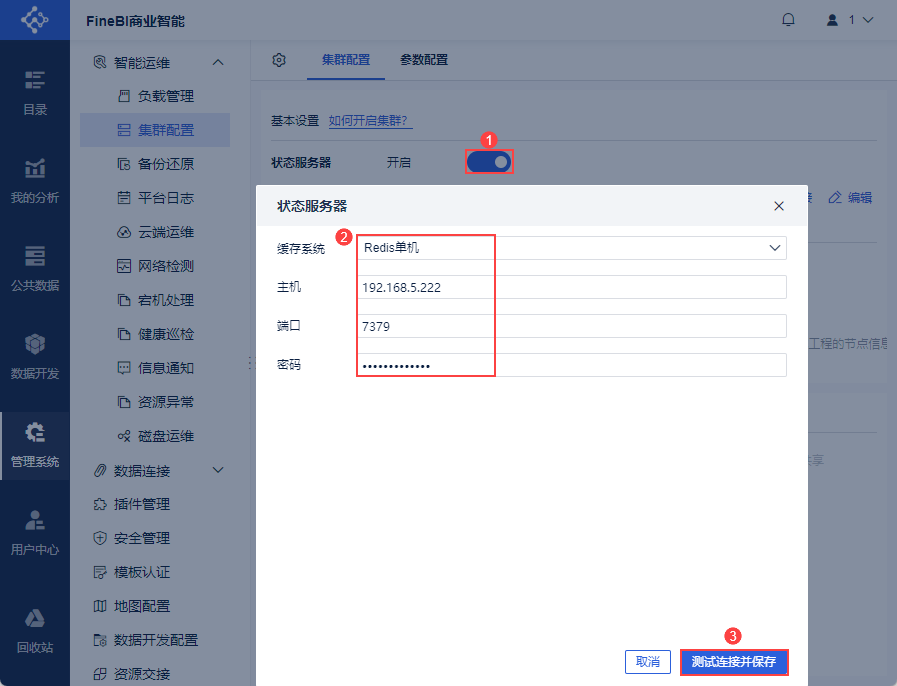This screenshot has height=686, width=897.
Task: Open 管理系统 gear icon in sidebar
Action: click(35, 432)
